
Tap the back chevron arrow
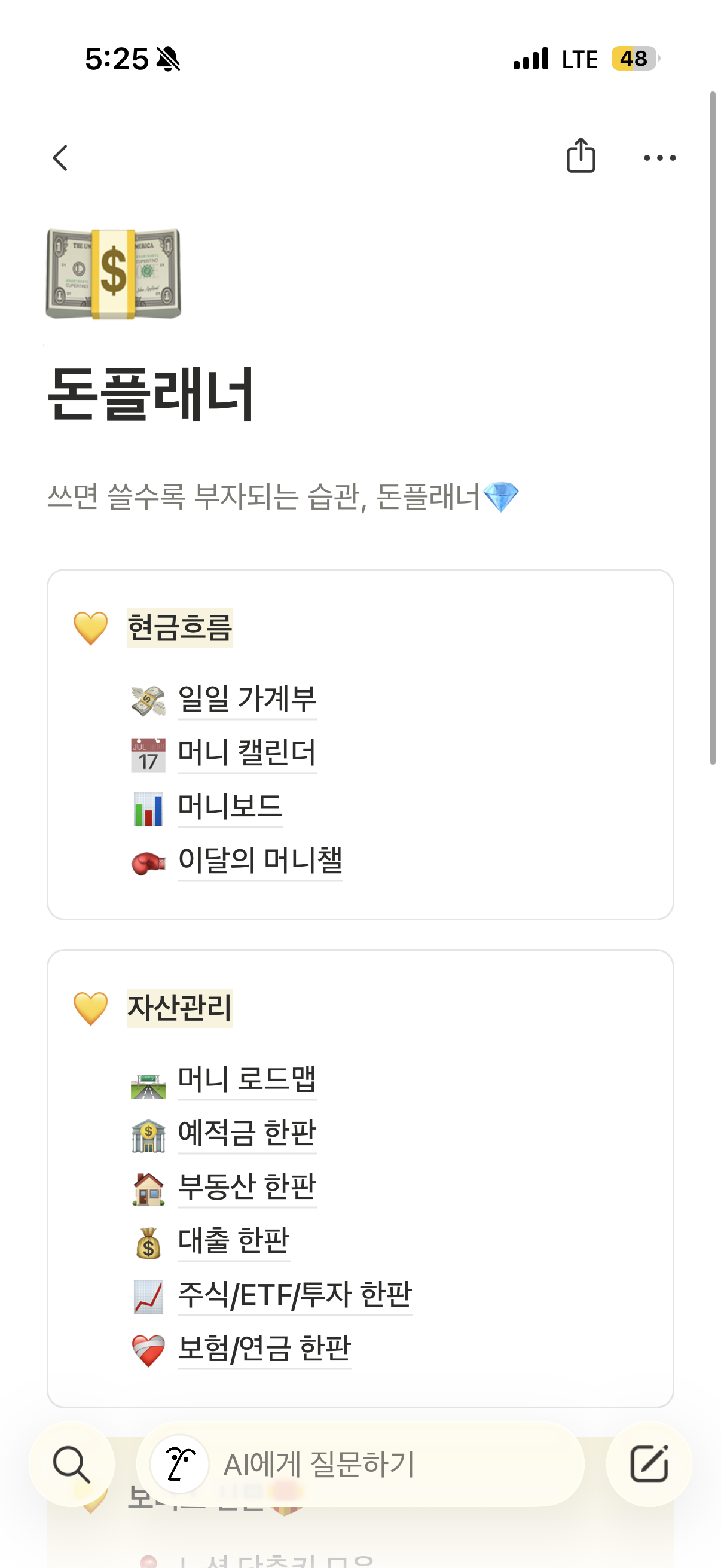tap(60, 158)
